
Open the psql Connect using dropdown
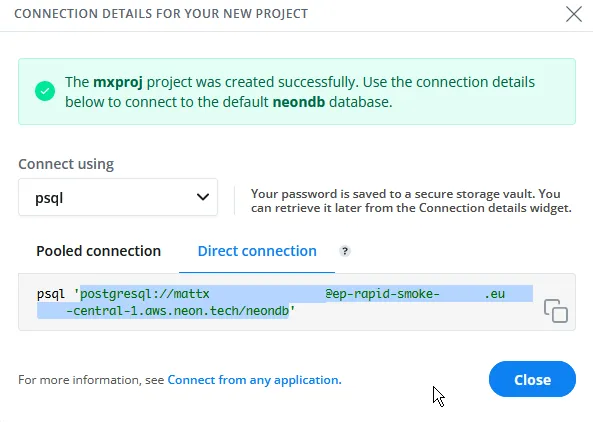click(118, 197)
